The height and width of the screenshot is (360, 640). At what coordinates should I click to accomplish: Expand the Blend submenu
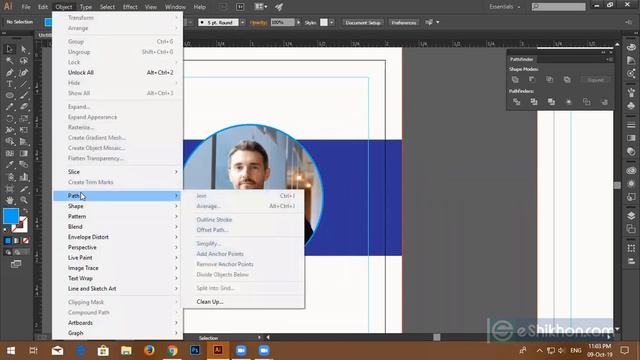(118, 227)
